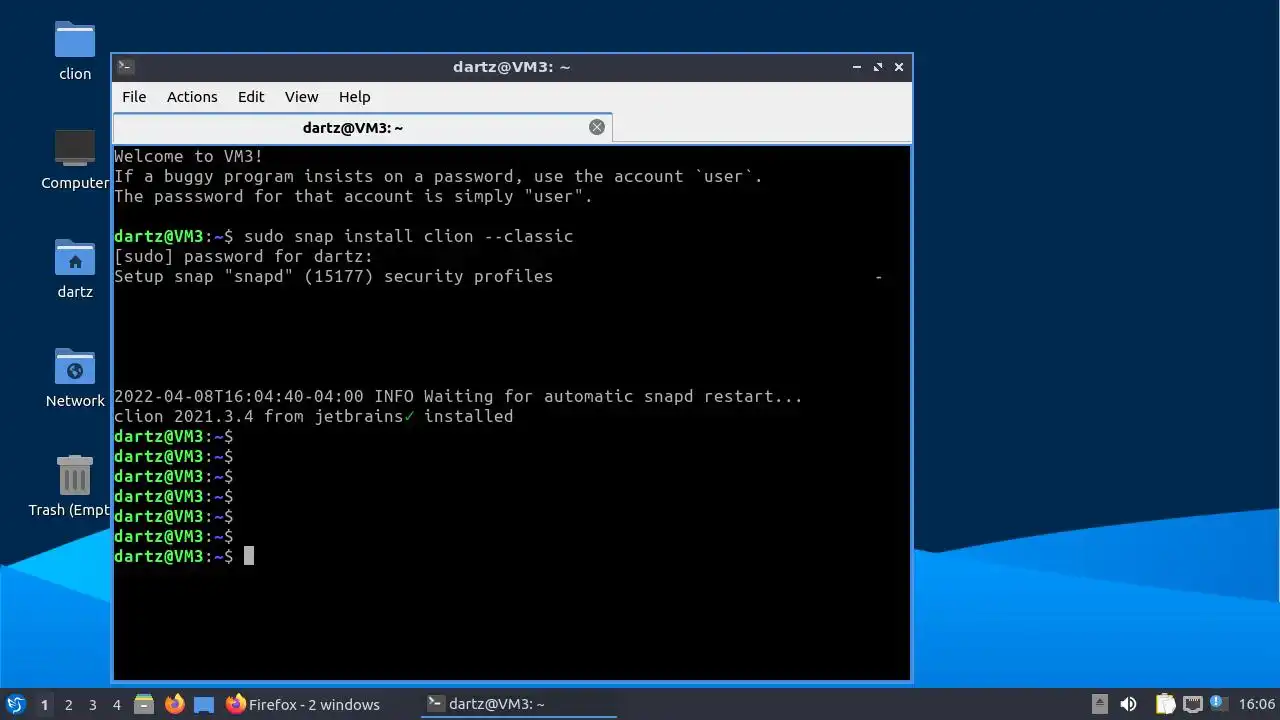The image size is (1280, 720).
Task: Click the show desktop icon in the panel
Action: [x=204, y=704]
